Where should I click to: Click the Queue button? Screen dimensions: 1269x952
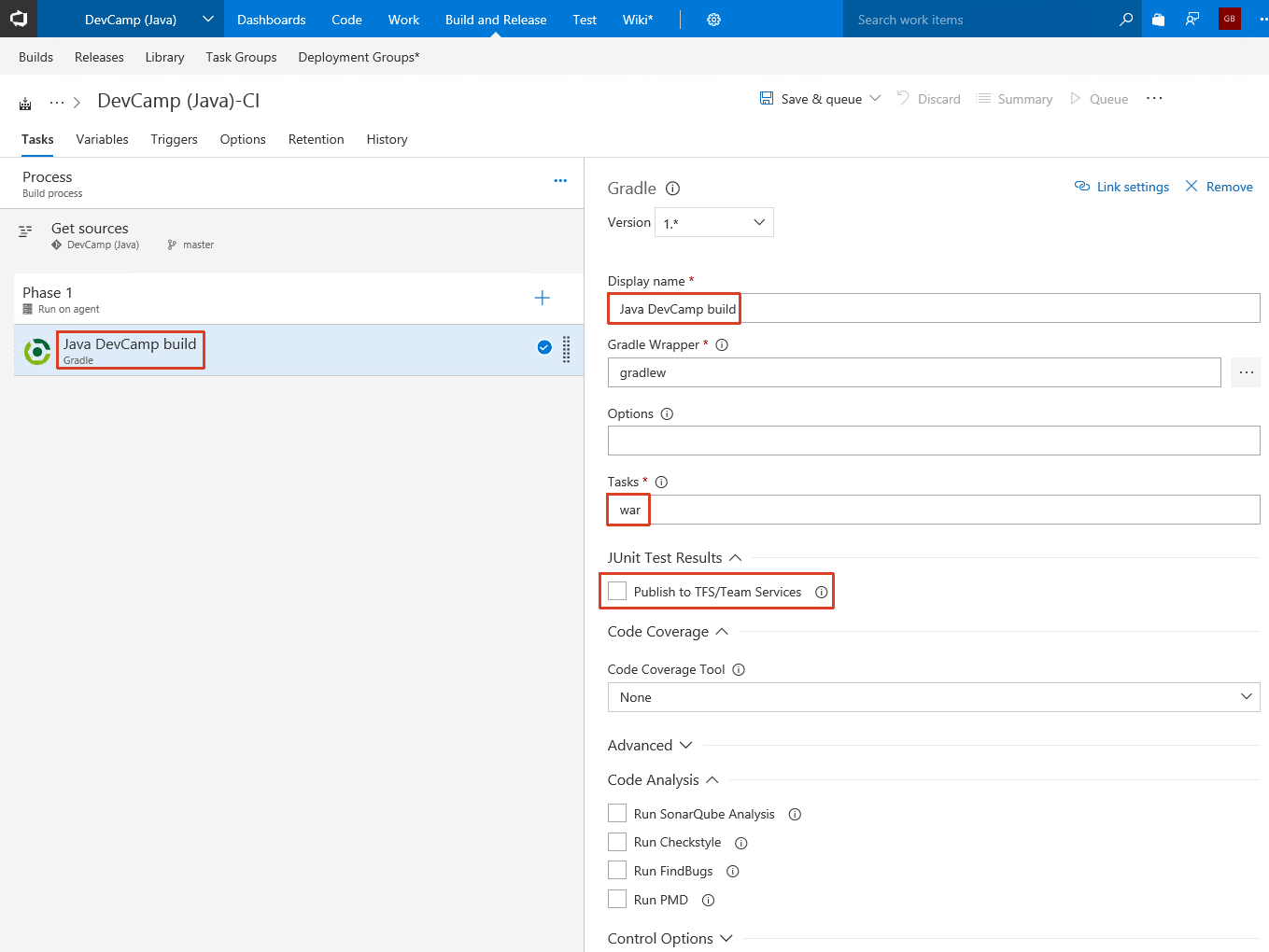1099,99
